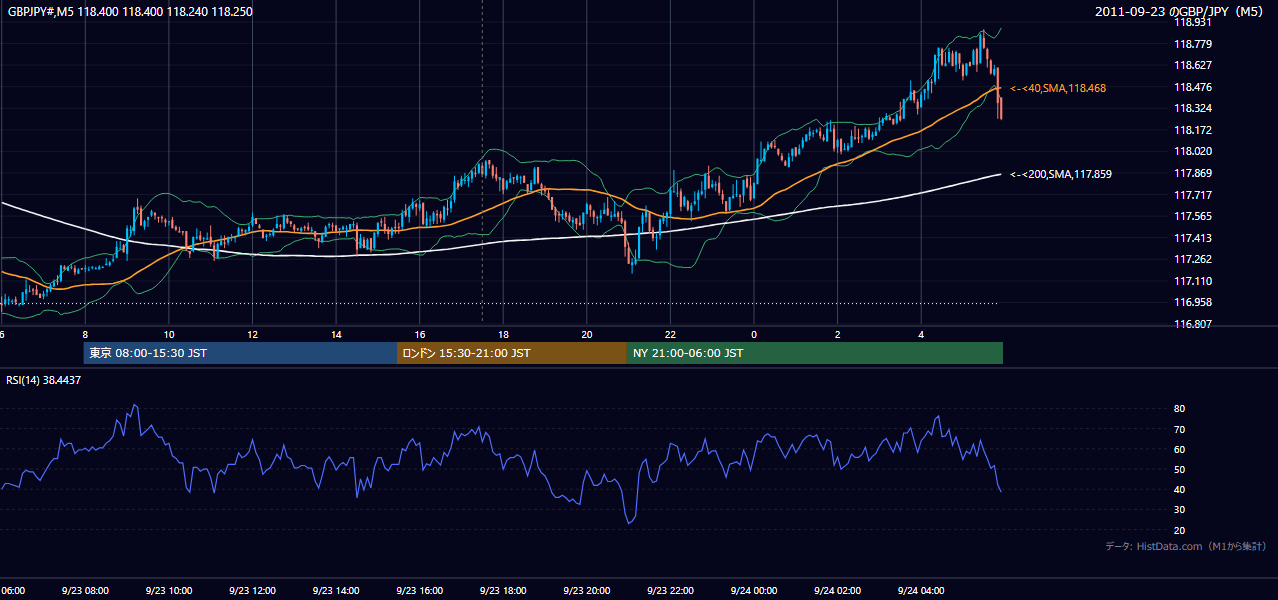Click the price axis value 118.172
1278x600 pixels.
click(1194, 130)
